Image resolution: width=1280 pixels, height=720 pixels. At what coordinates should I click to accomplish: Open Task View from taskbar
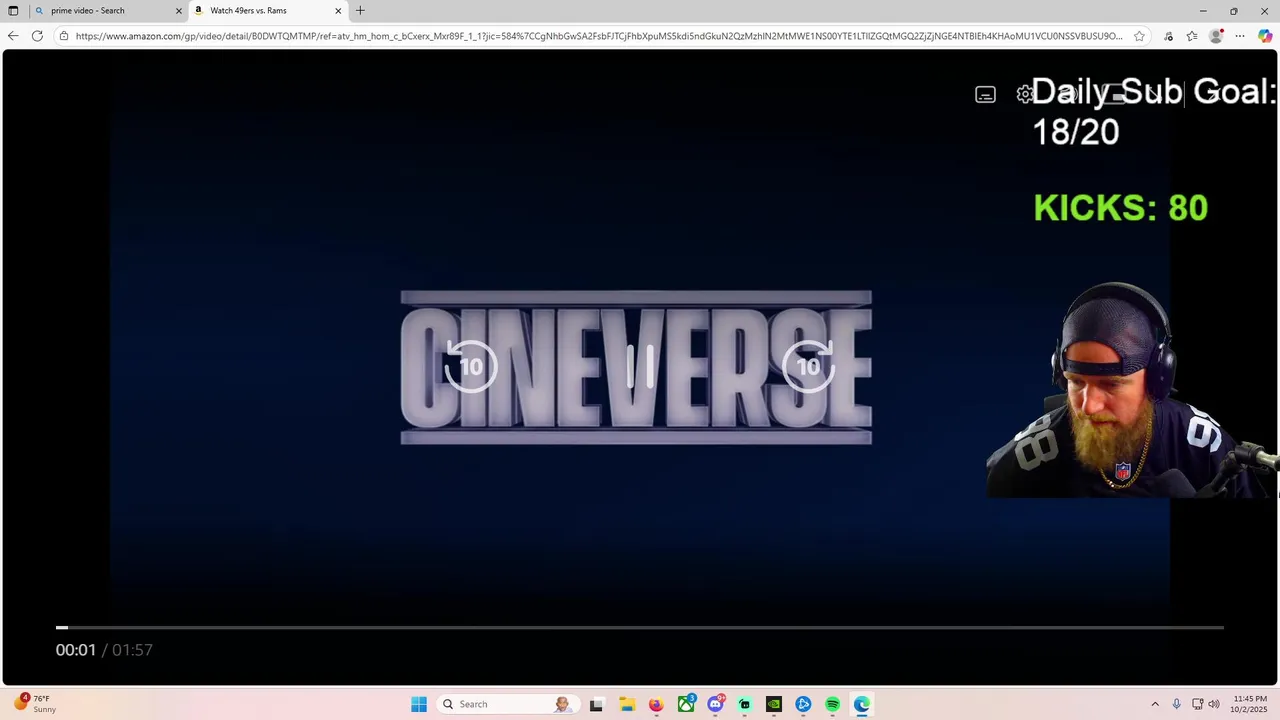tap(596, 704)
